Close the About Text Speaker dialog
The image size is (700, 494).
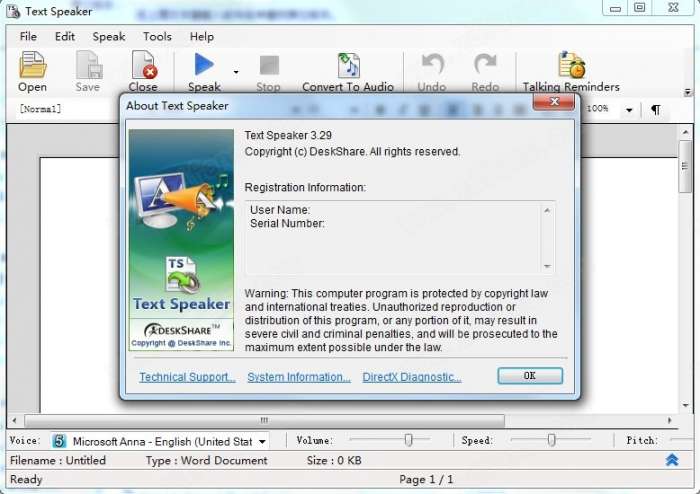[554, 102]
